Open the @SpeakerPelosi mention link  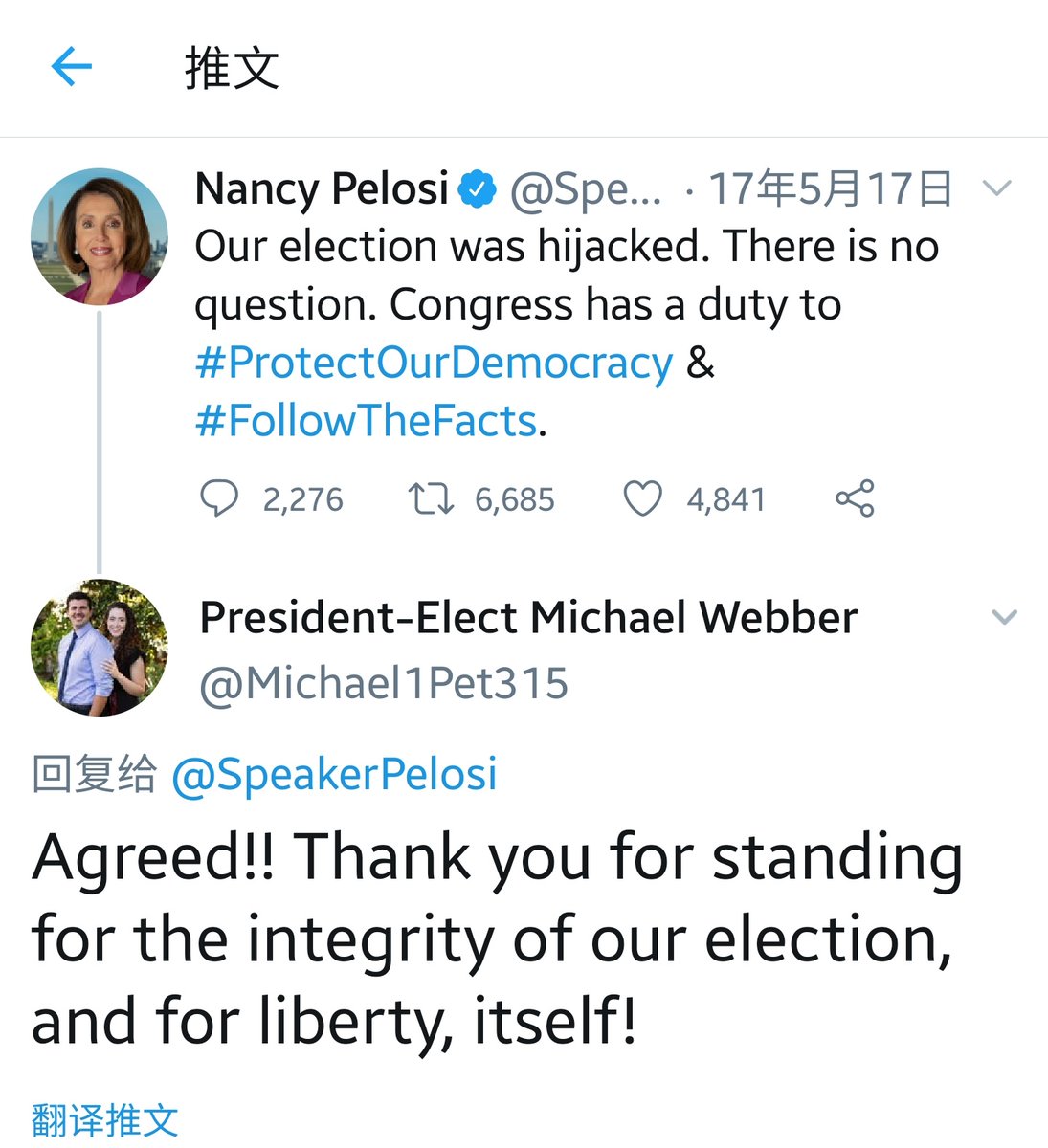click(334, 774)
